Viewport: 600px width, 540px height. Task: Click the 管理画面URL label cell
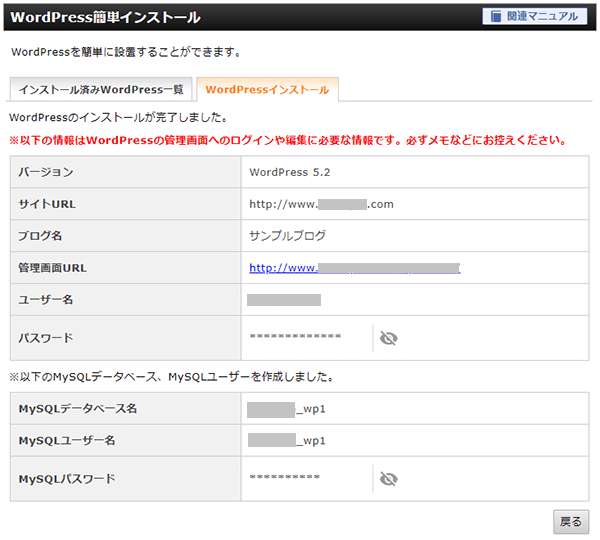pos(126,268)
